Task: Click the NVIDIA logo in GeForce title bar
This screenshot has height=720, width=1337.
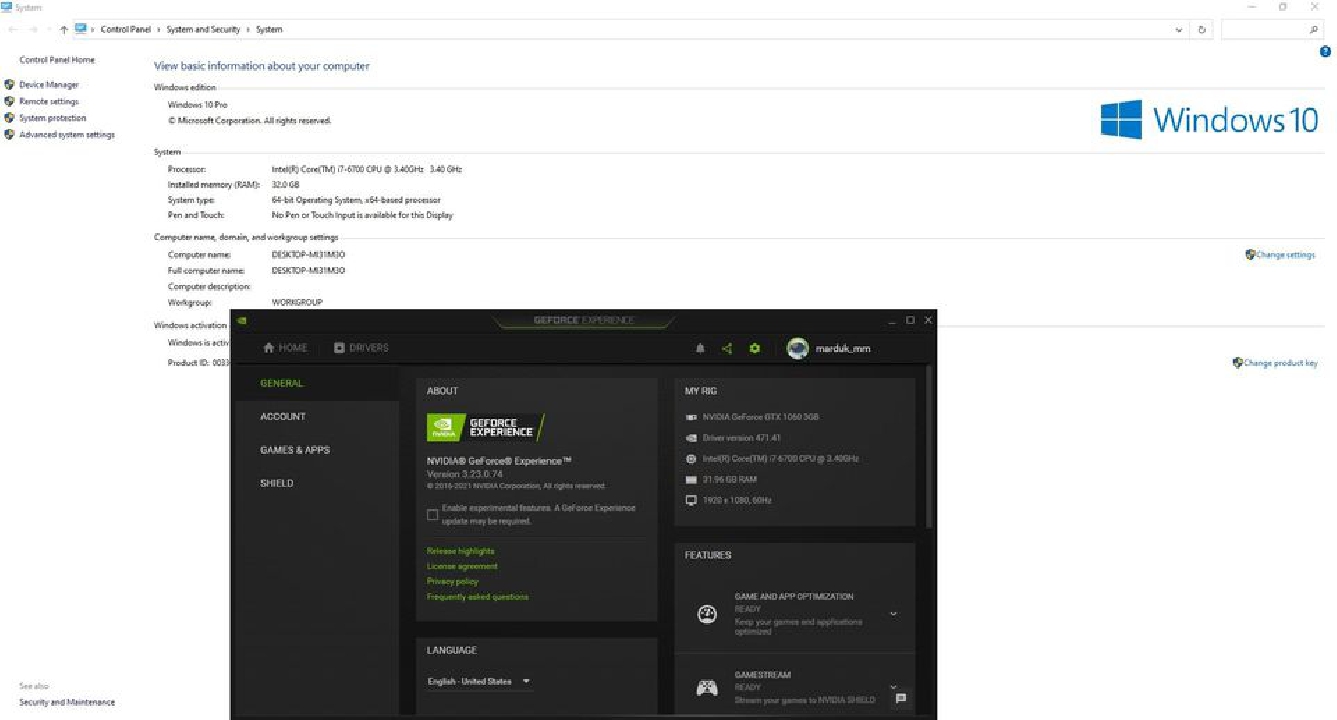Action: tap(242, 320)
